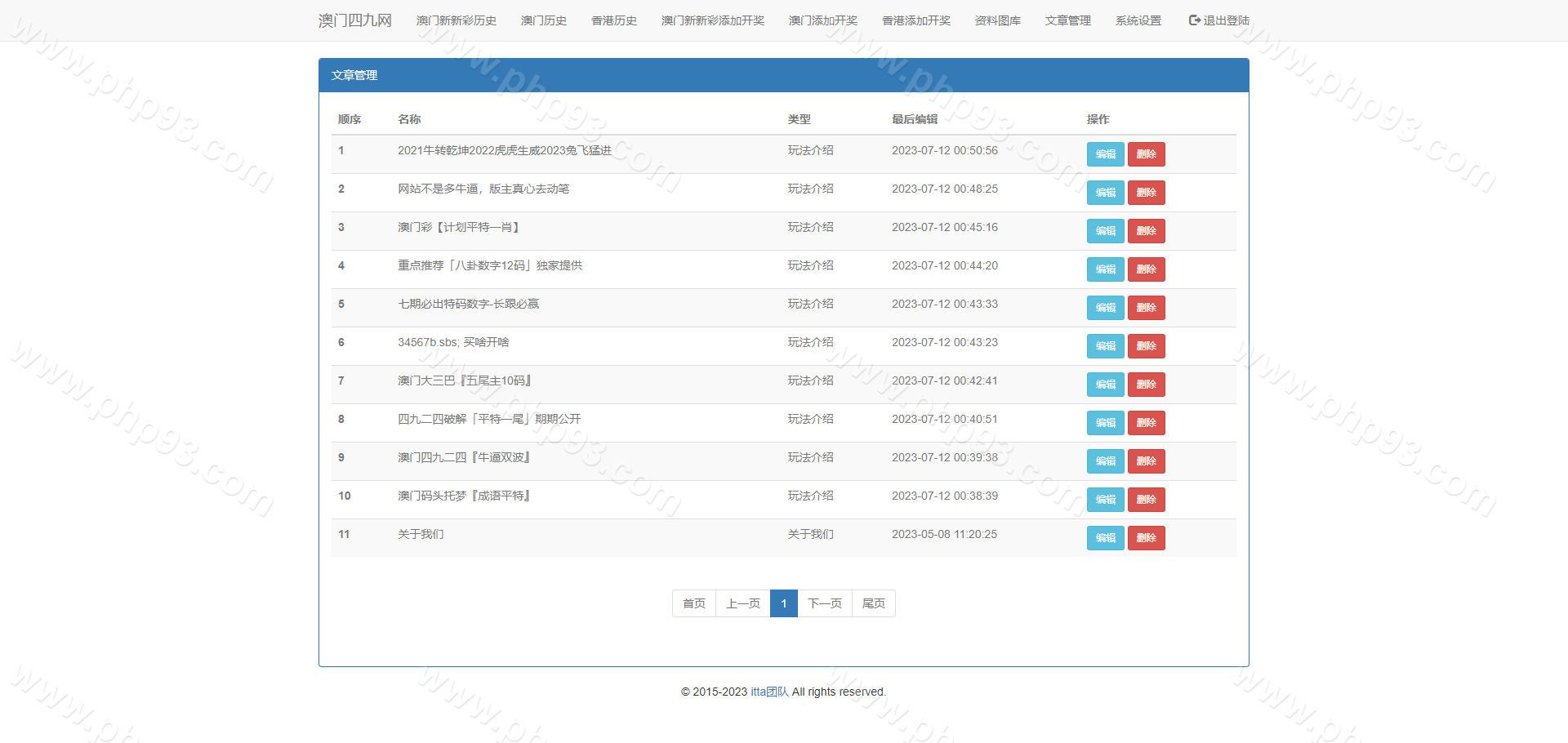Delete row 6 article 34567b.sbs

1146,346
